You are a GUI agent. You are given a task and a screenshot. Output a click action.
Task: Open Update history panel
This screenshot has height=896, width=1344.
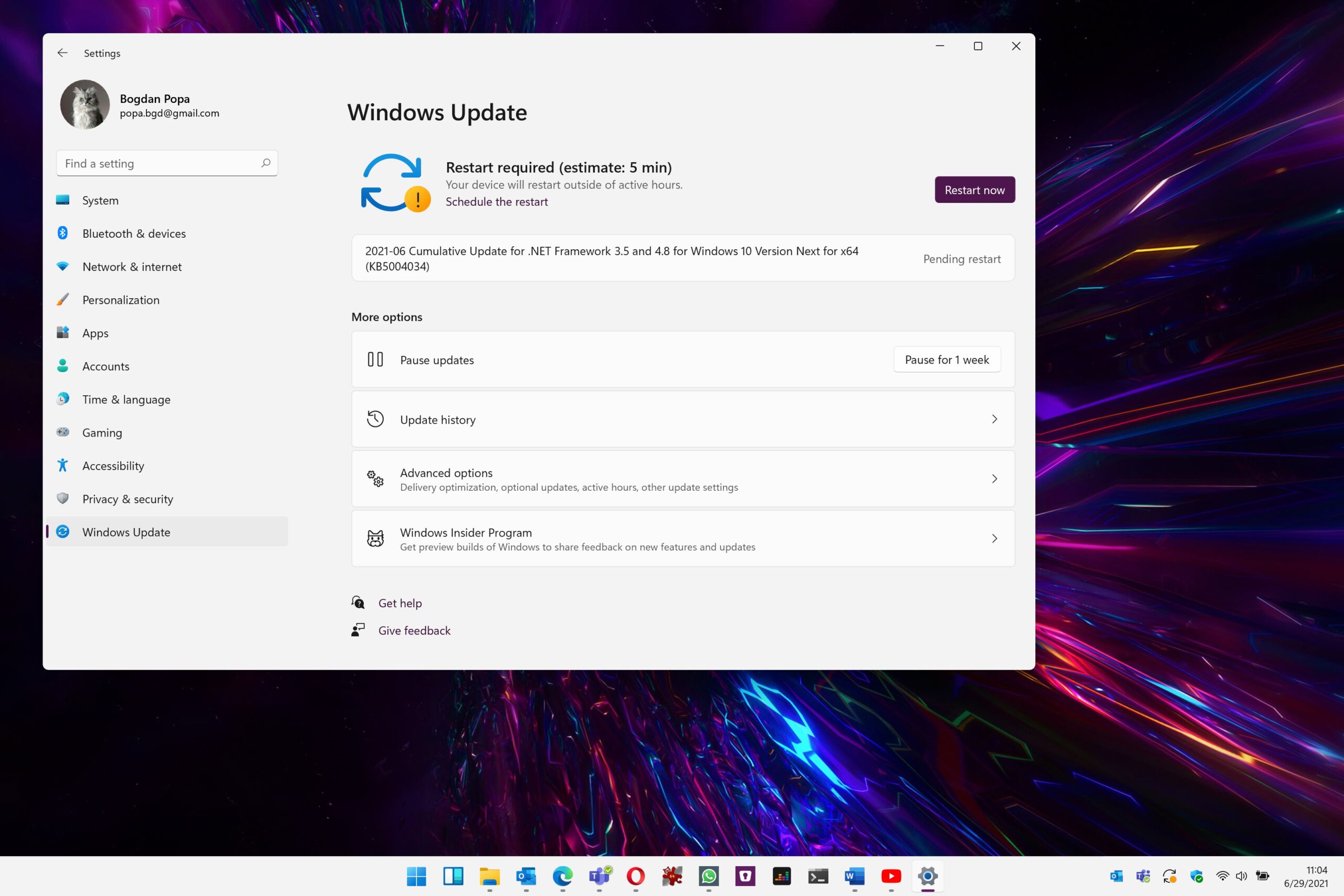(683, 419)
